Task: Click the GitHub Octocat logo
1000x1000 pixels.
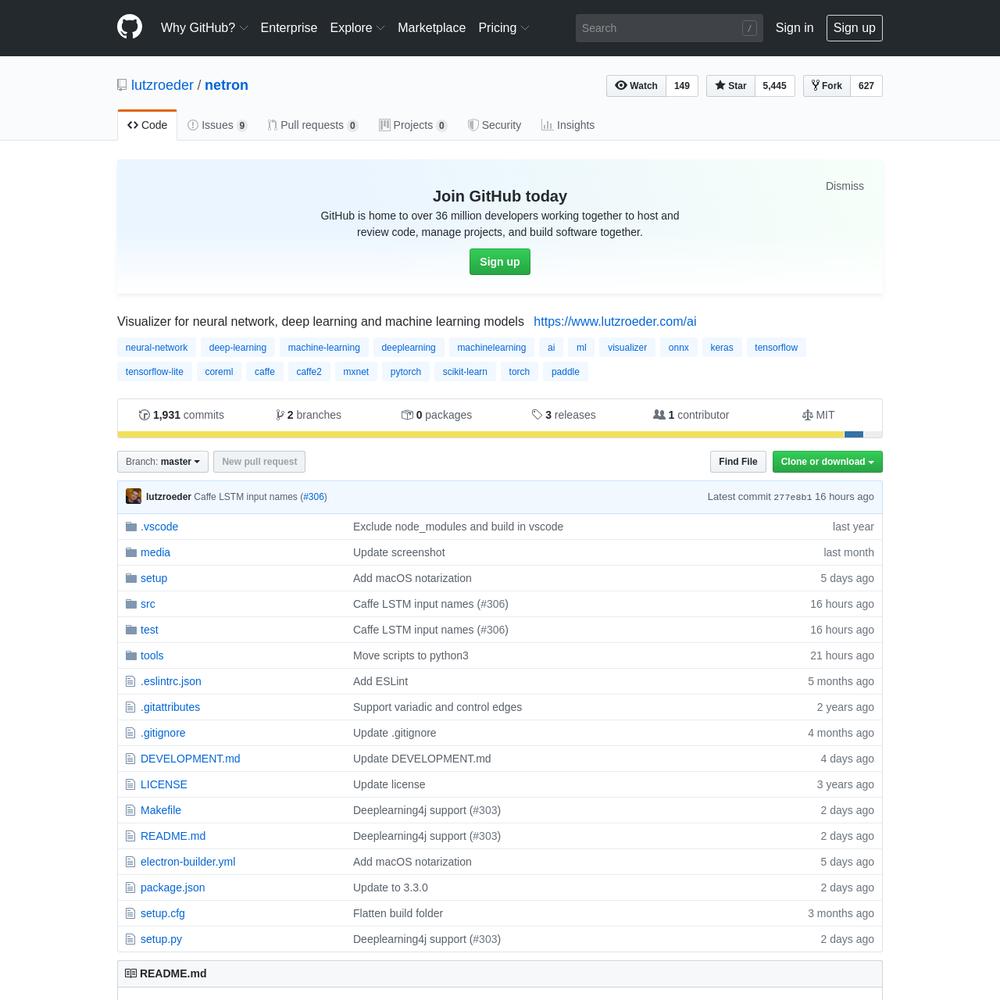Action: (x=129, y=27)
